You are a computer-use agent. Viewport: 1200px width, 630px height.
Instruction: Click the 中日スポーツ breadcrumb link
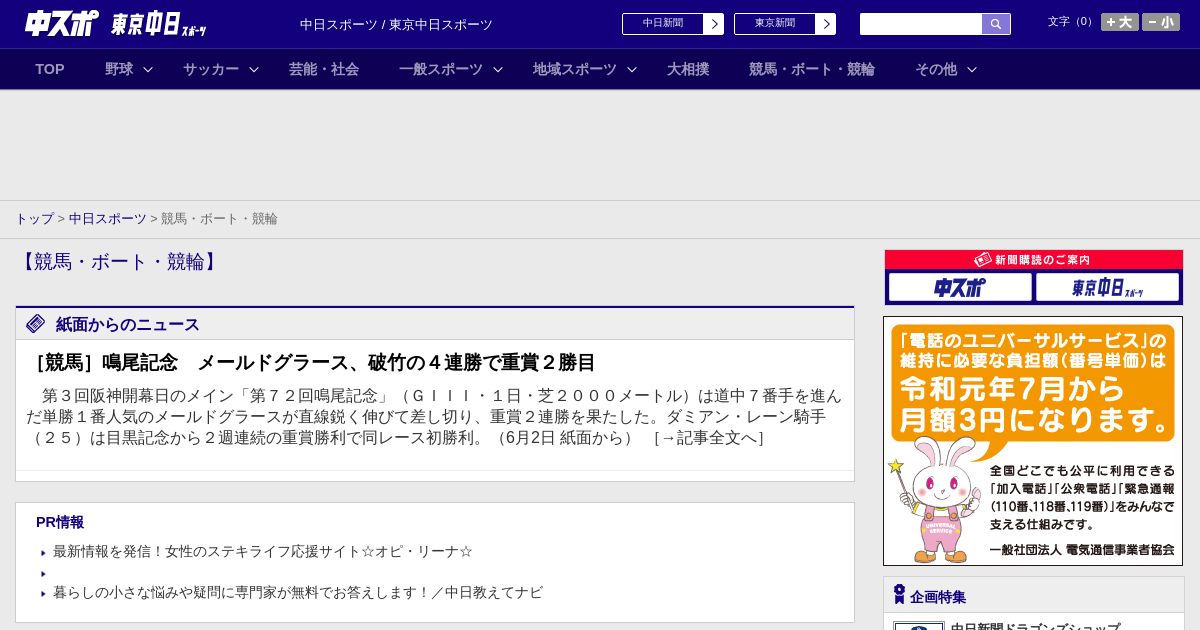point(108,218)
